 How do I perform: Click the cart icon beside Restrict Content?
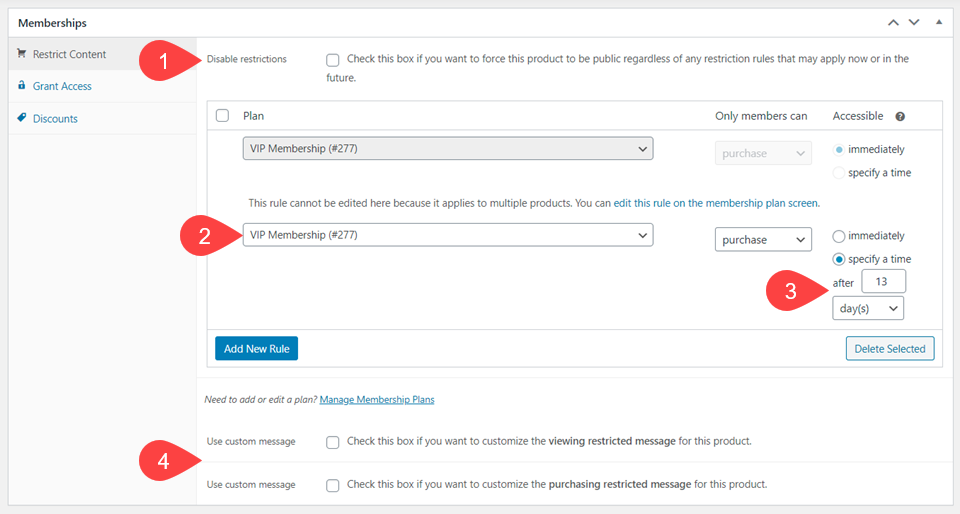coord(22,54)
